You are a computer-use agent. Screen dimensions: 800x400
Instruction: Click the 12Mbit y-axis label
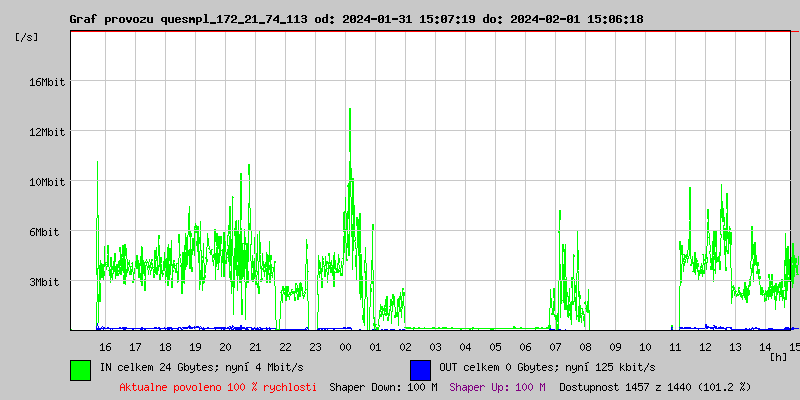(48, 132)
